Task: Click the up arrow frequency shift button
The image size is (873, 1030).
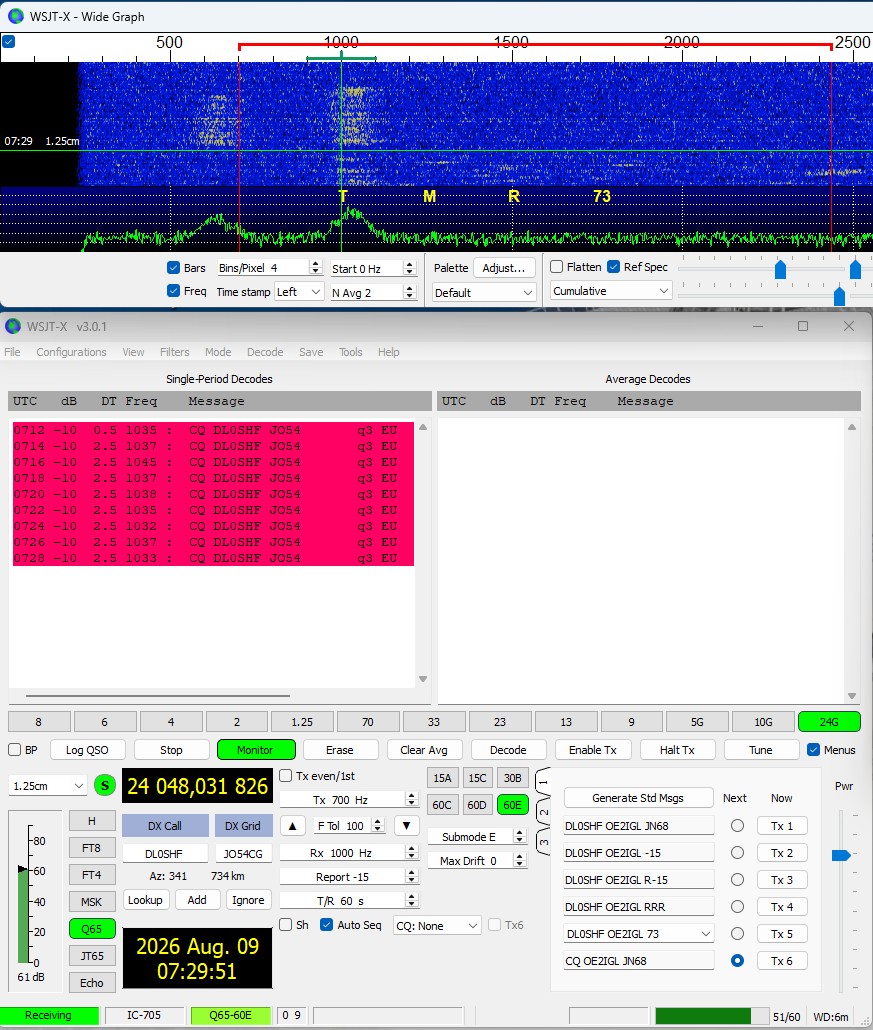Action: click(x=293, y=826)
